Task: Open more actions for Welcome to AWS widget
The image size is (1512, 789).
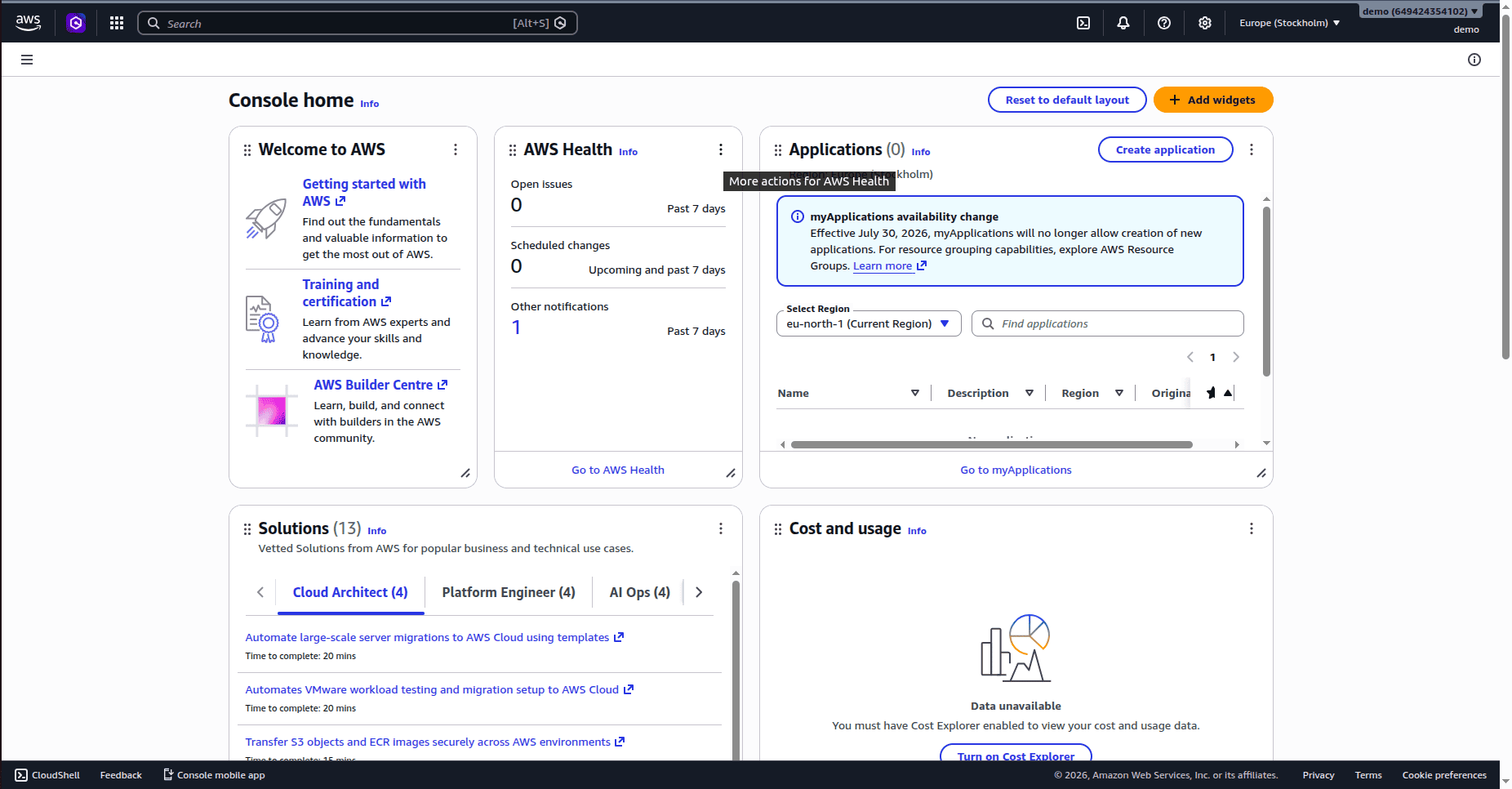Action: [456, 149]
